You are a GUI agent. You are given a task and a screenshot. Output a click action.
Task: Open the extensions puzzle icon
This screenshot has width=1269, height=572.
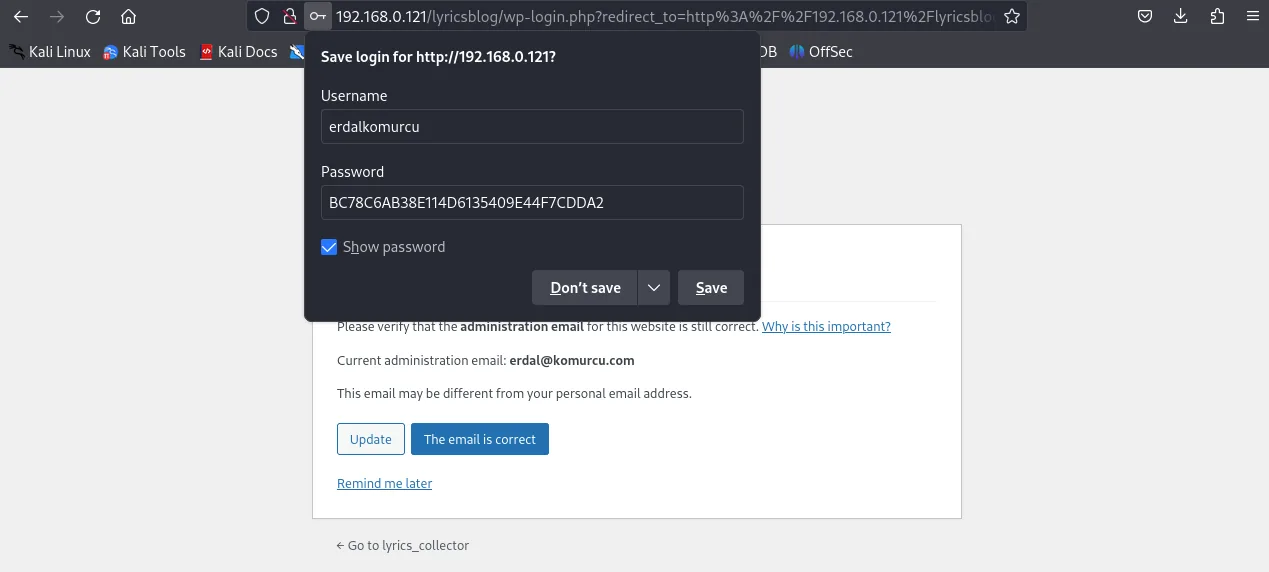[1217, 16]
